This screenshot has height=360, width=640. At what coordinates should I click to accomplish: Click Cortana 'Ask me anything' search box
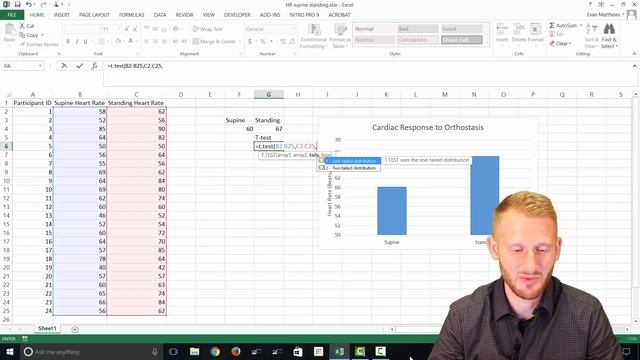click(x=91, y=351)
